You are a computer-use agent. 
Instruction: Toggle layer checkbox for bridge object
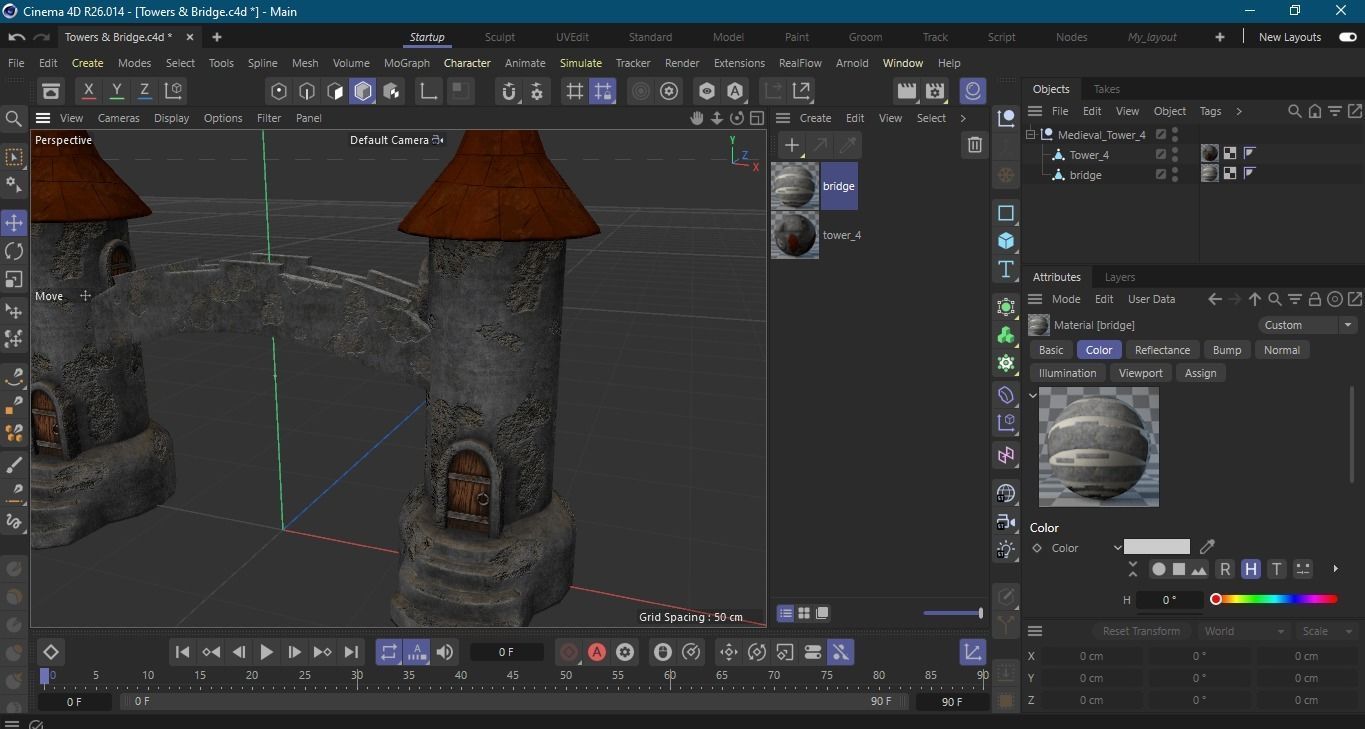click(1161, 175)
